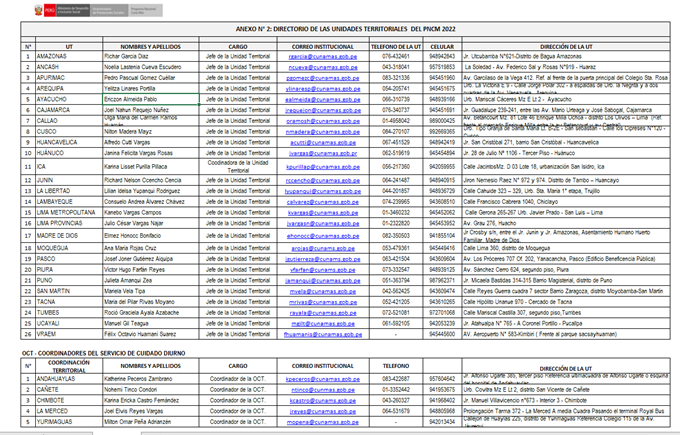Screen dimensions: 680x435
Task: Click the name 'Karina Lisset Purilla Pillaca'
Action: click(x=135, y=167)
